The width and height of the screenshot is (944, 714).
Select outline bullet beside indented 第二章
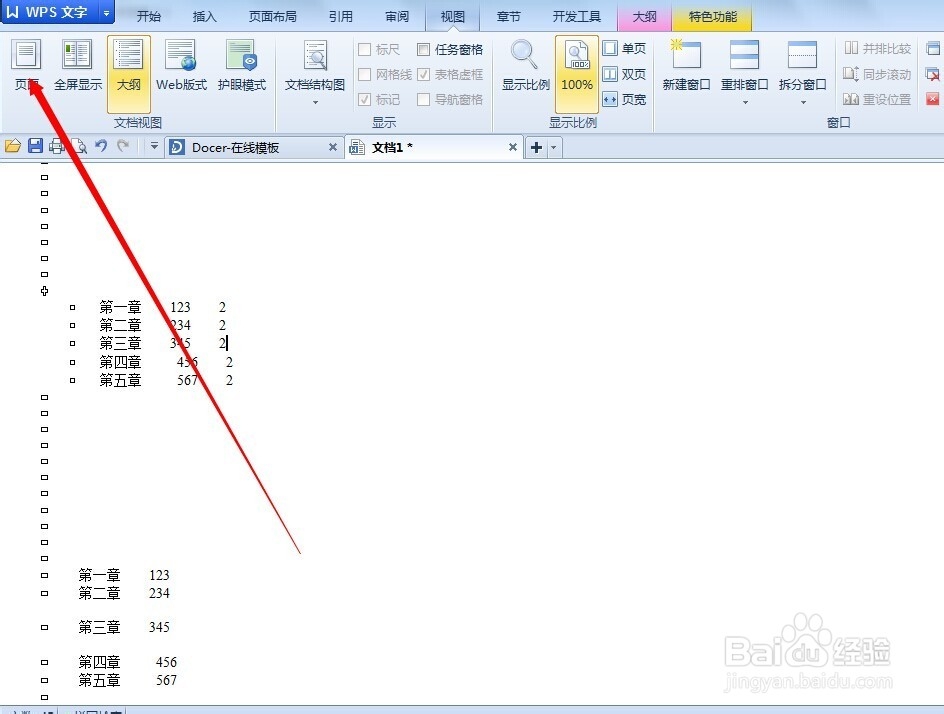point(72,325)
